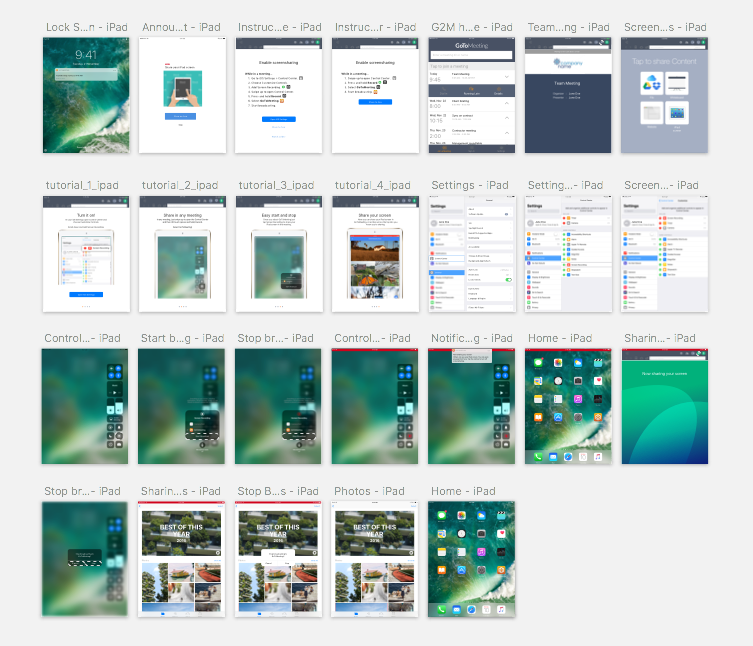Select the Screen...- iPad settings artboard thumbnail
The width and height of the screenshot is (753, 646).
[x=665, y=254]
